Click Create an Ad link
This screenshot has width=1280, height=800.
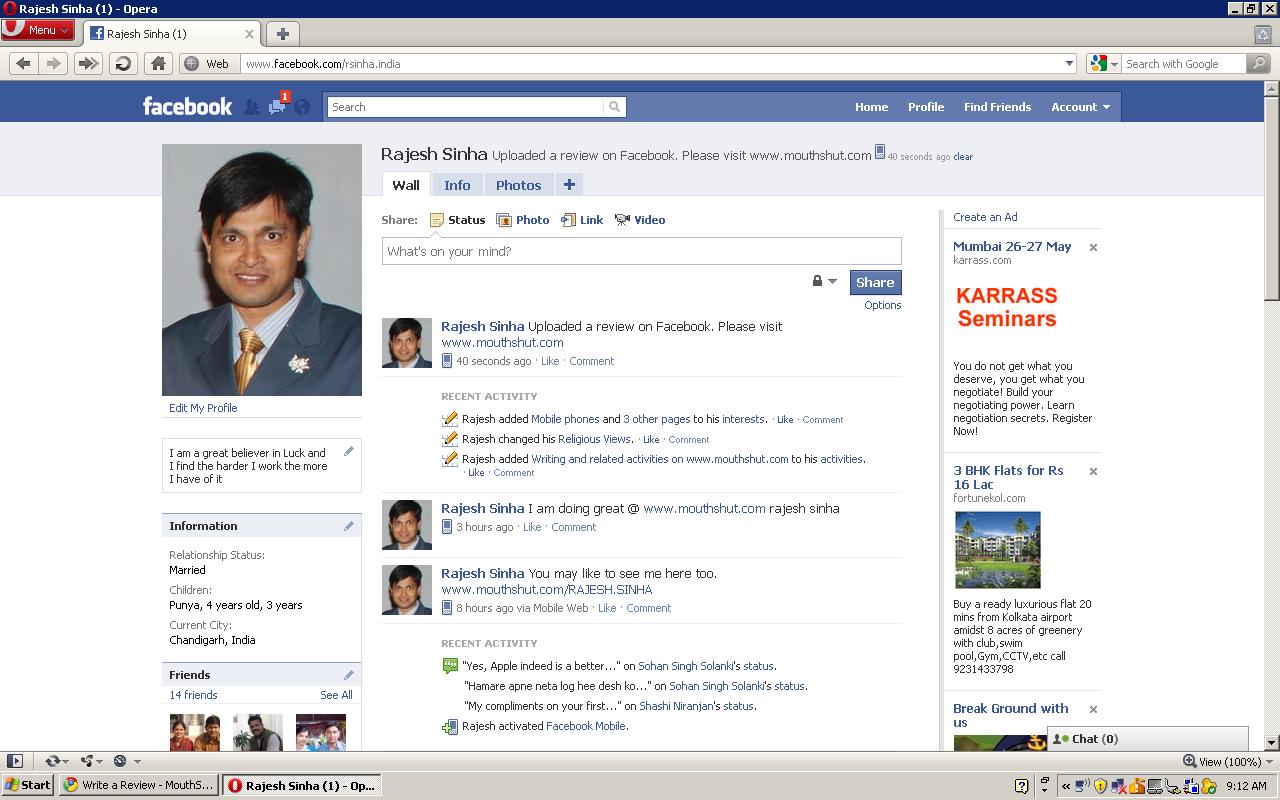pos(985,217)
